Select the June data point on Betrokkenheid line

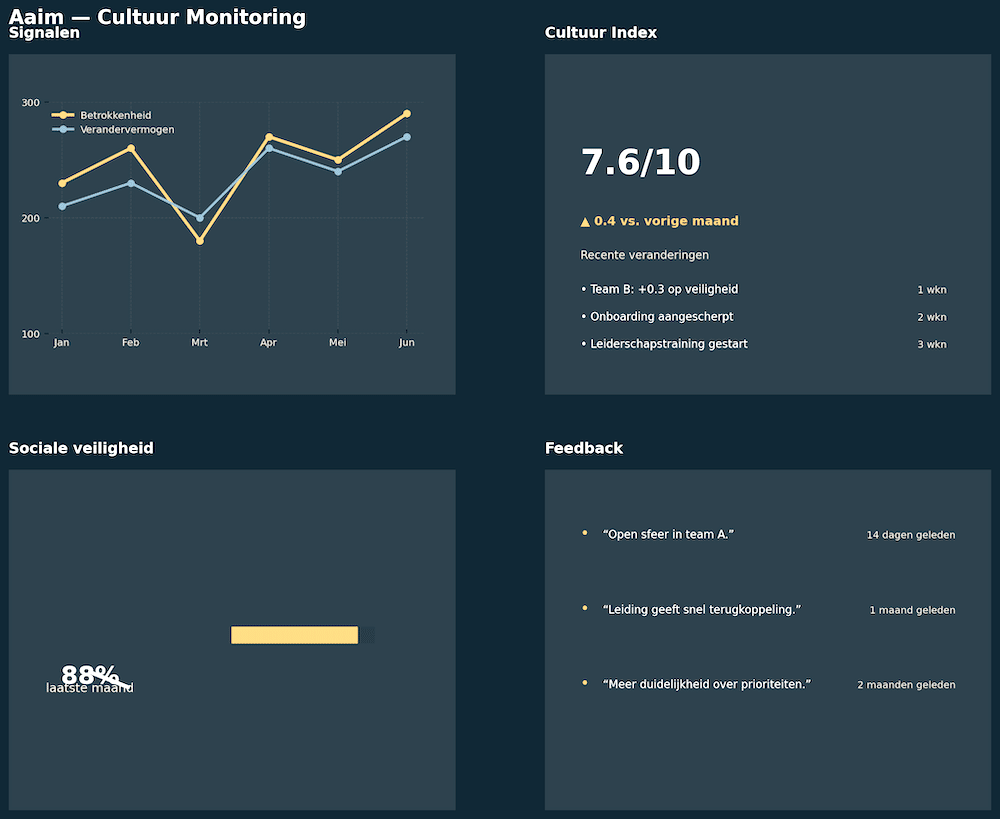406,114
